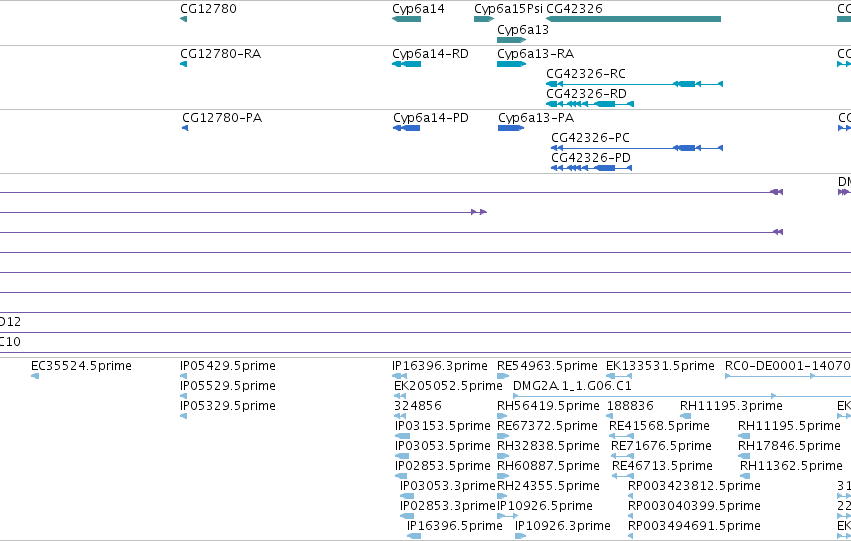The height and width of the screenshot is (541, 851).
Task: Select RE54963.5prime EST
Action: pyautogui.click(x=503, y=376)
